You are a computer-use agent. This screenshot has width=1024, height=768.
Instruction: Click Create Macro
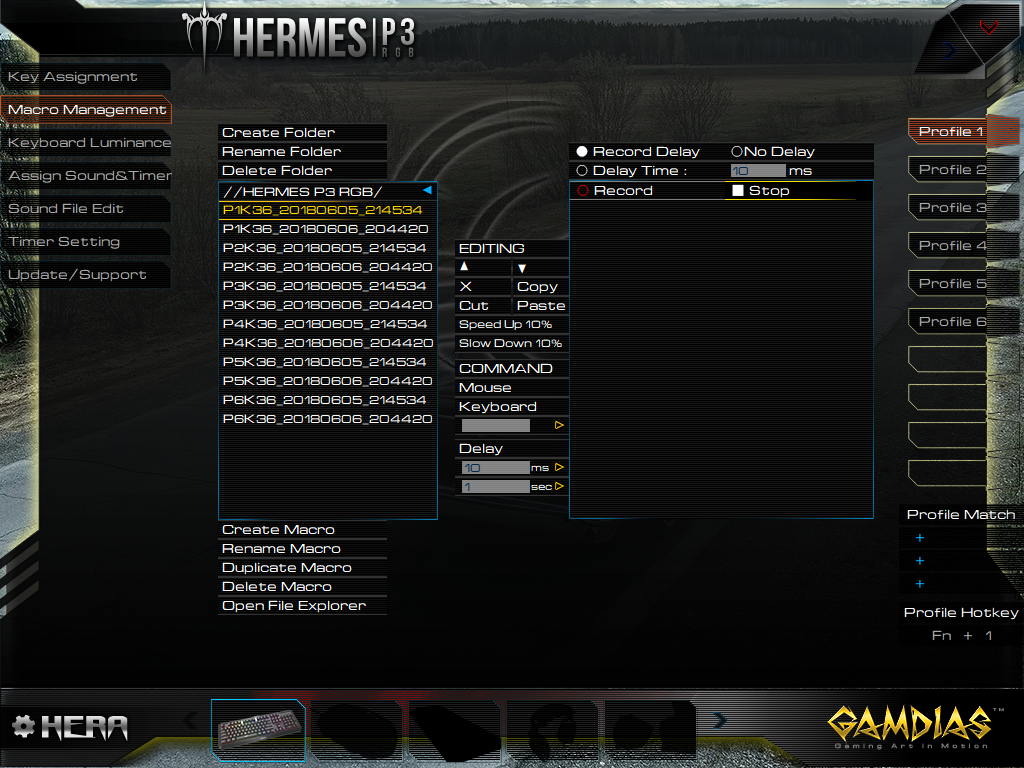point(302,530)
